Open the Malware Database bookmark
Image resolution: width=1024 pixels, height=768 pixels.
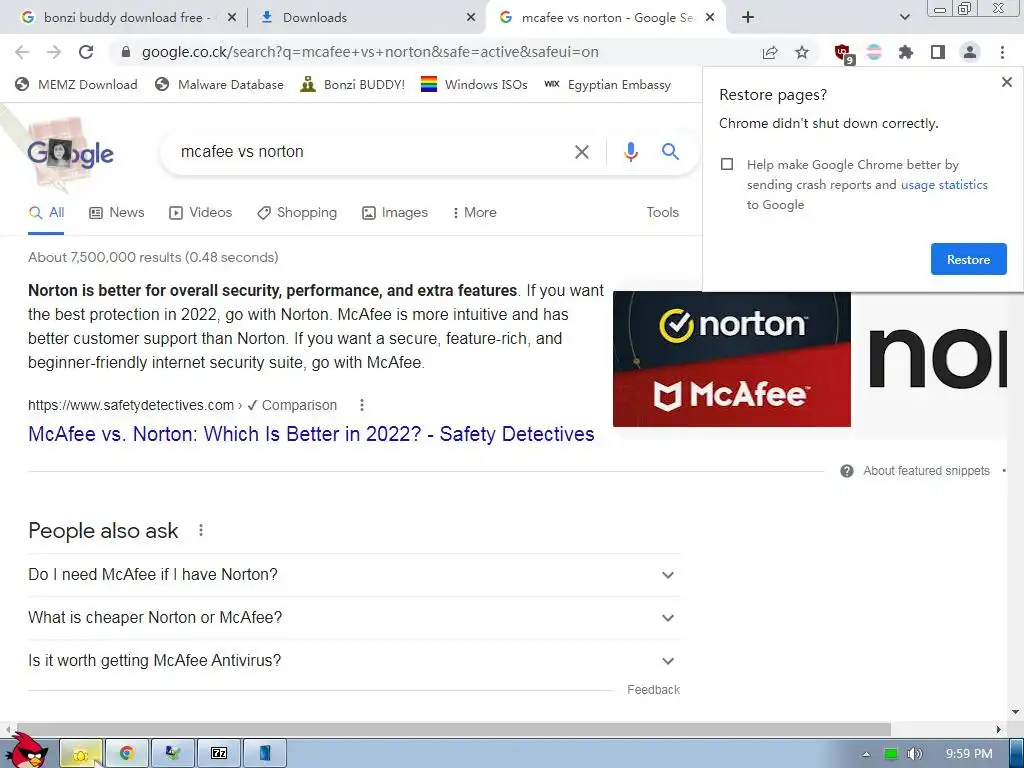coord(219,85)
